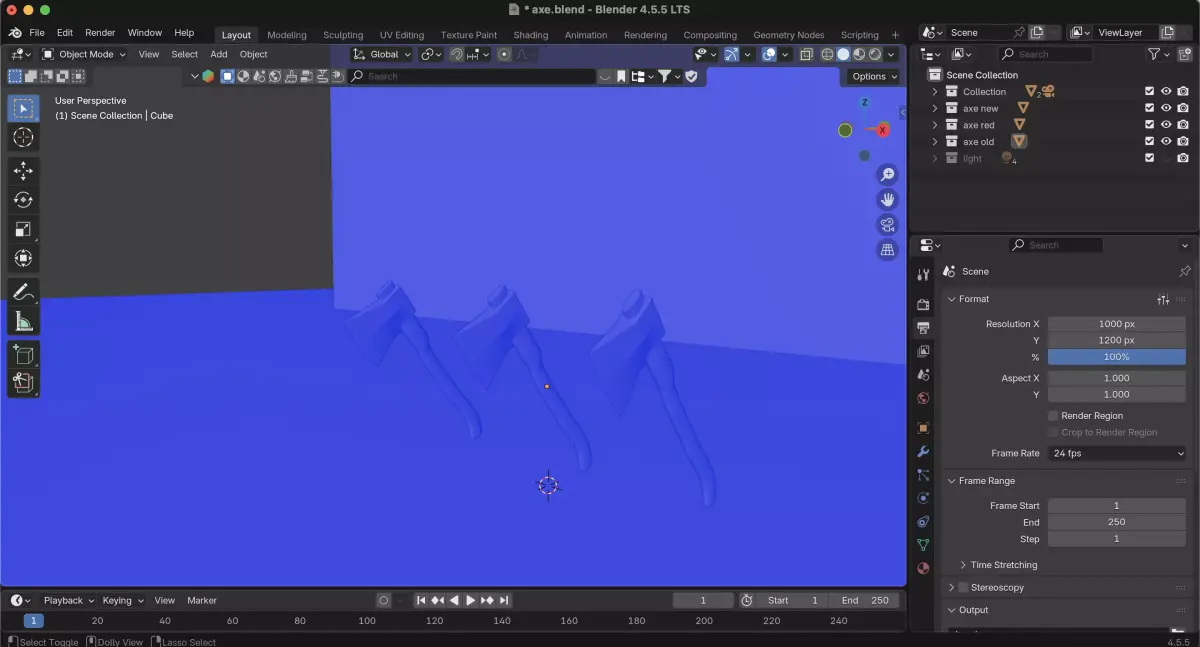Open the Material properties tab
Viewport: 1200px width, 647px height.
923,568
